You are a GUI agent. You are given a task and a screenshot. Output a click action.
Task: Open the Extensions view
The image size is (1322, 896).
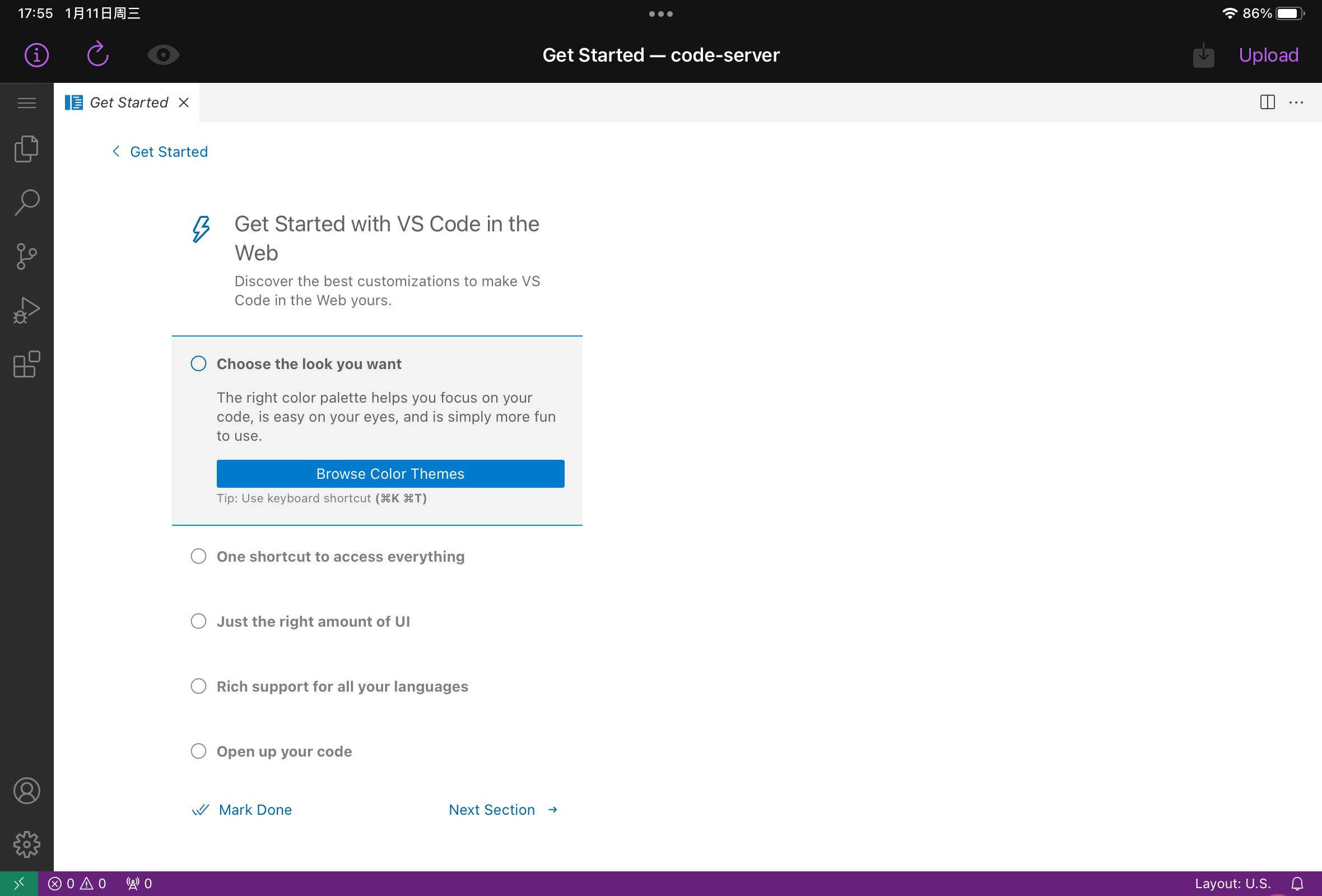(27, 365)
